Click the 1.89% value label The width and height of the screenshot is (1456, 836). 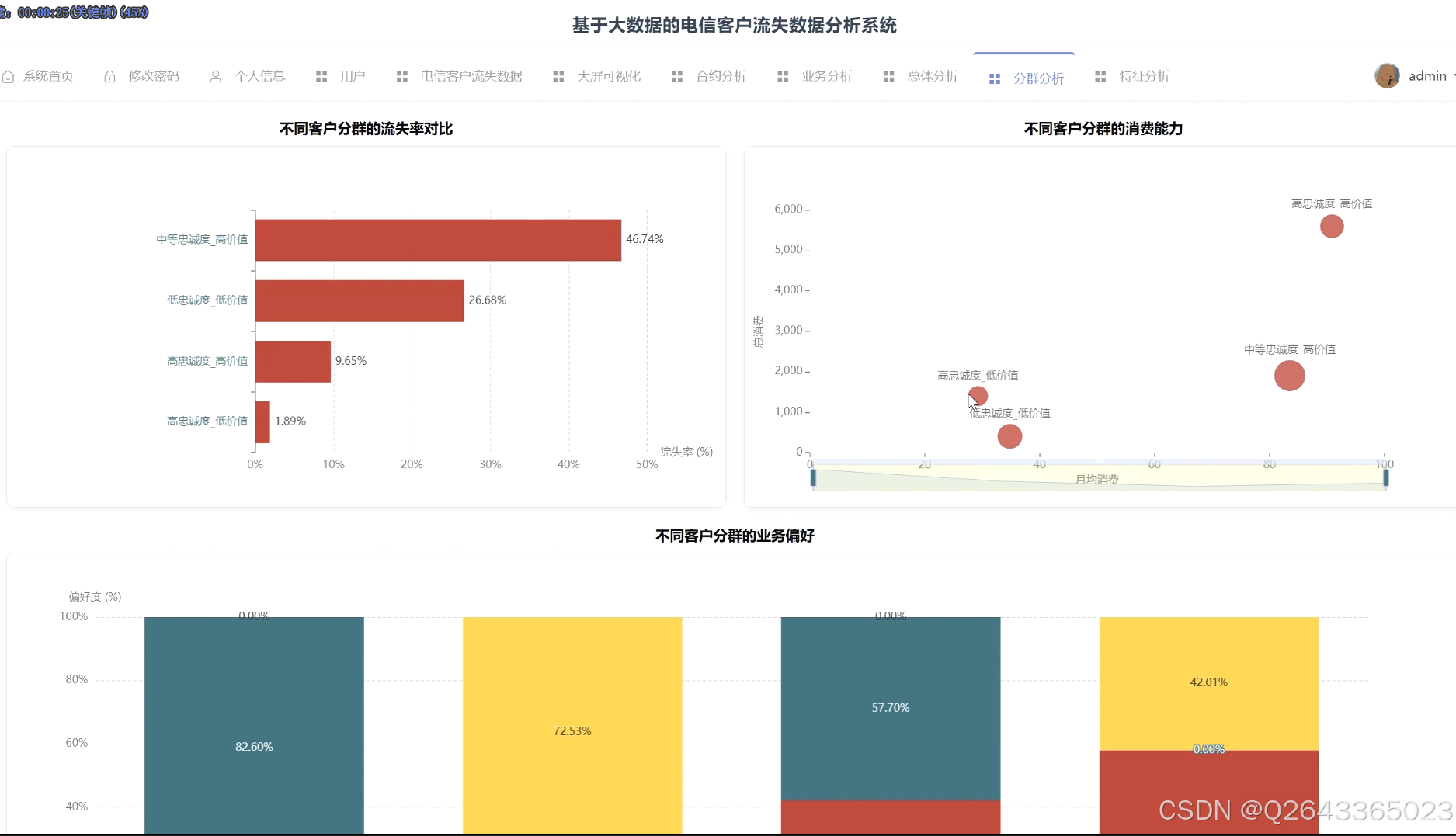[290, 421]
